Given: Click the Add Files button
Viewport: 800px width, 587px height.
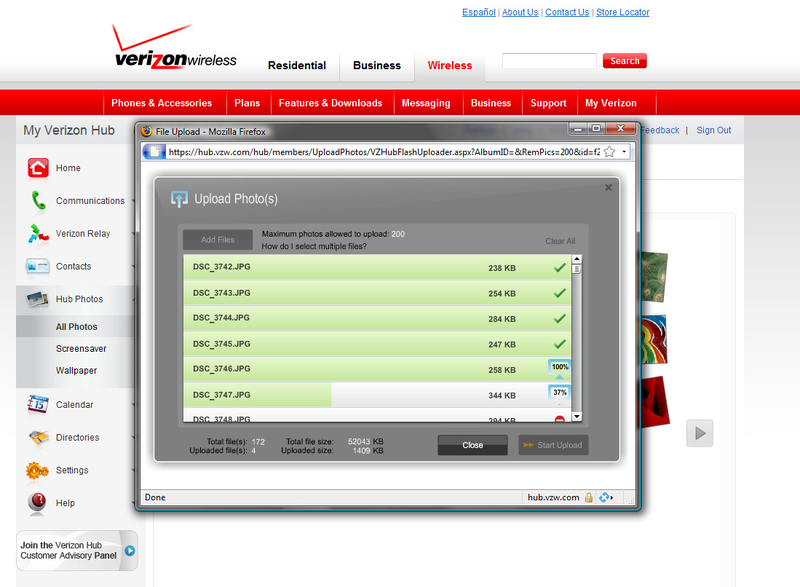Looking at the screenshot, I should point(218,240).
